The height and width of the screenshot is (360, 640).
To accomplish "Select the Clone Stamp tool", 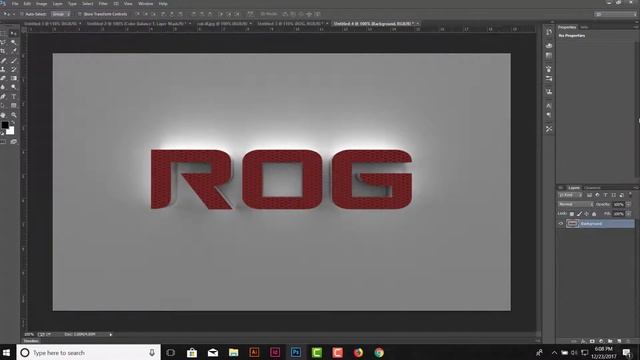I will tap(3, 69).
